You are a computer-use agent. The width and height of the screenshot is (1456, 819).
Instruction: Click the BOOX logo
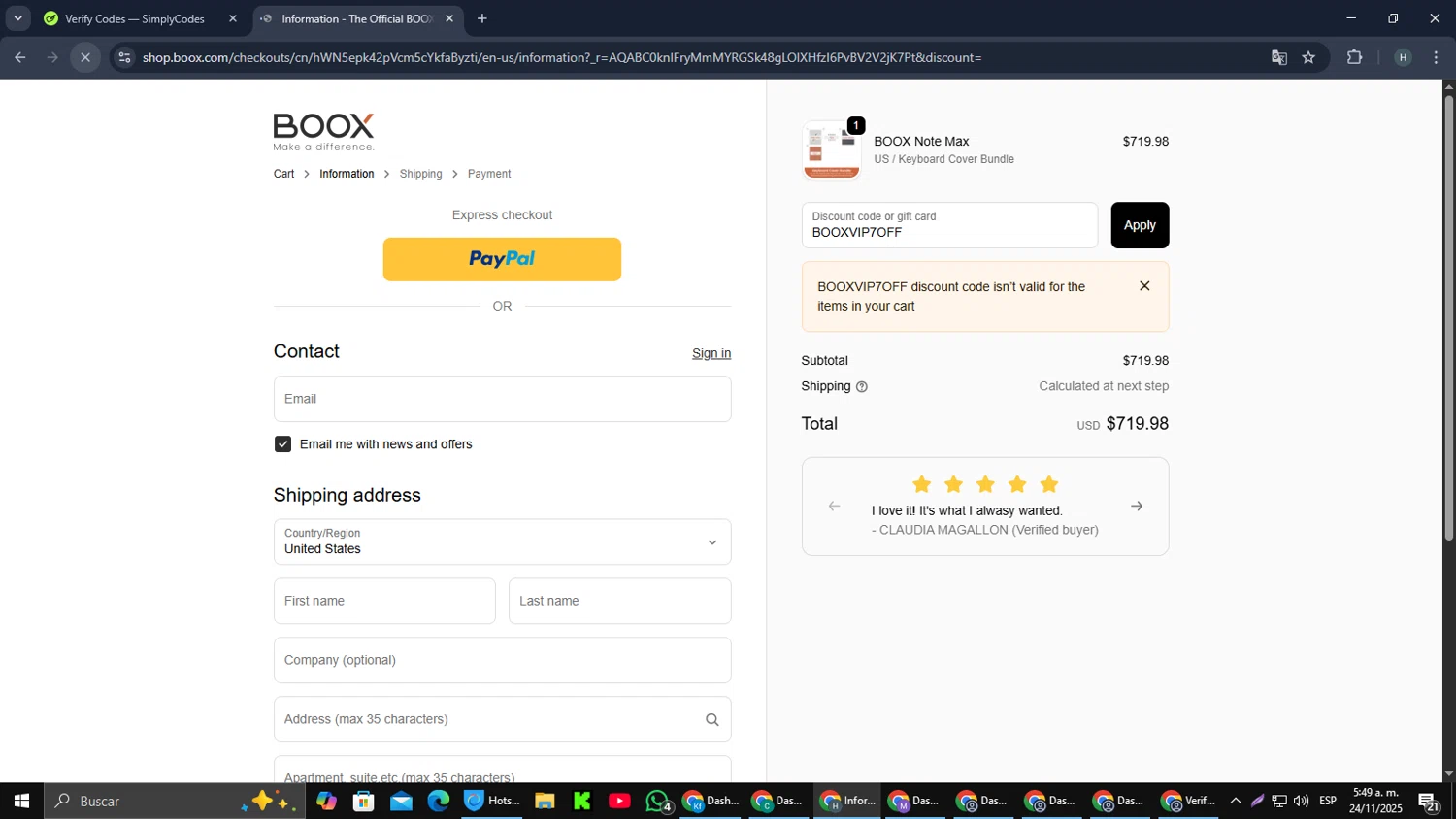(323, 132)
